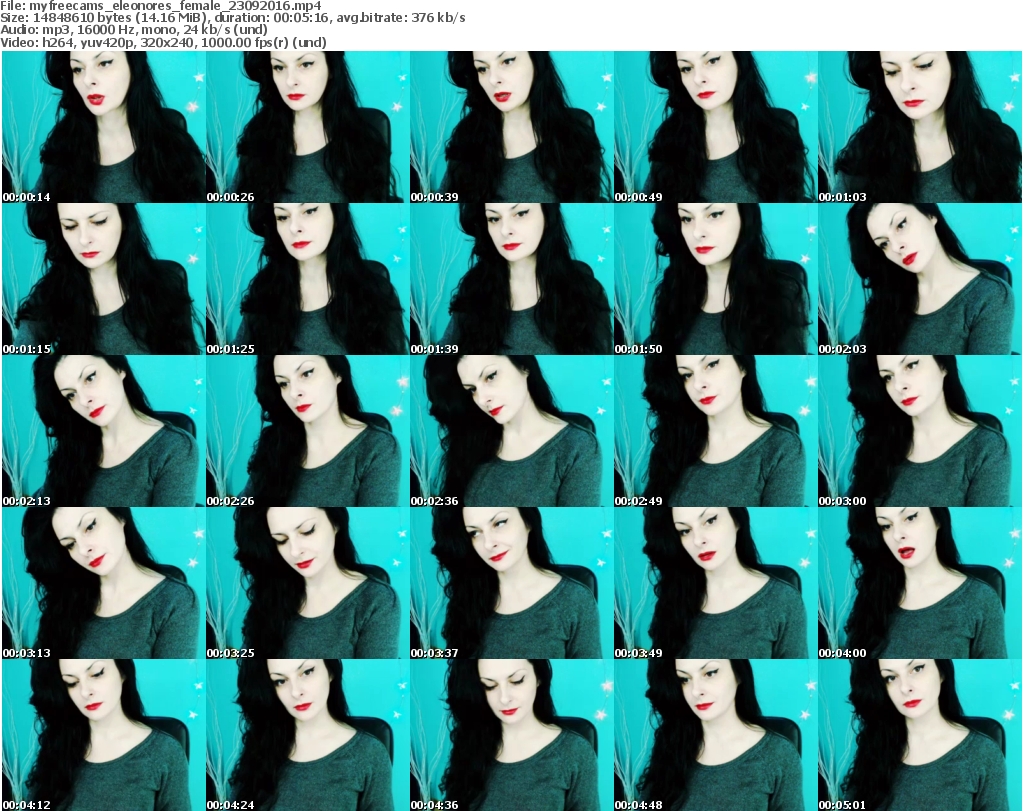Pick the frame marked 00:02:26

[x=308, y=431]
